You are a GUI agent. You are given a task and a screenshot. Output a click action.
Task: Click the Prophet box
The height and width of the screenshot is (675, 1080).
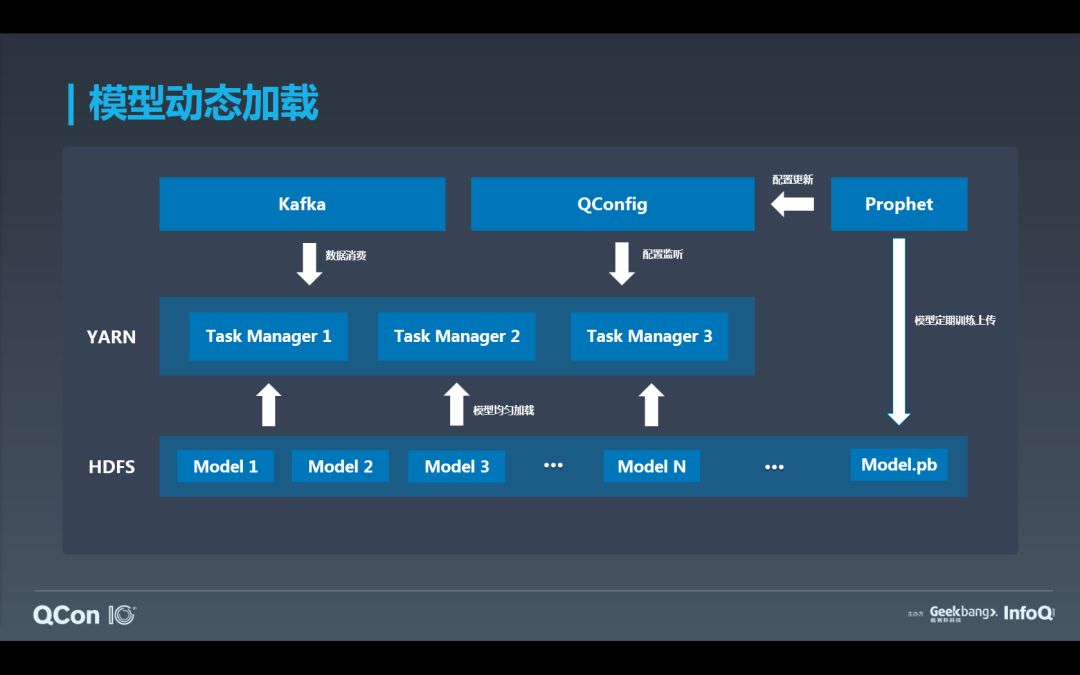(899, 204)
